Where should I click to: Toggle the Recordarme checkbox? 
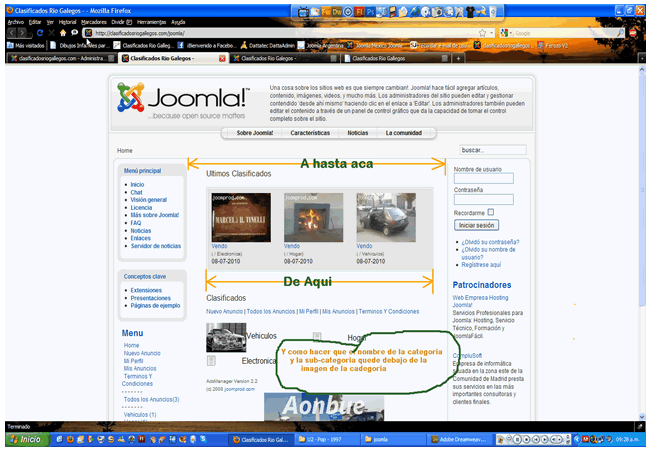[x=491, y=212]
